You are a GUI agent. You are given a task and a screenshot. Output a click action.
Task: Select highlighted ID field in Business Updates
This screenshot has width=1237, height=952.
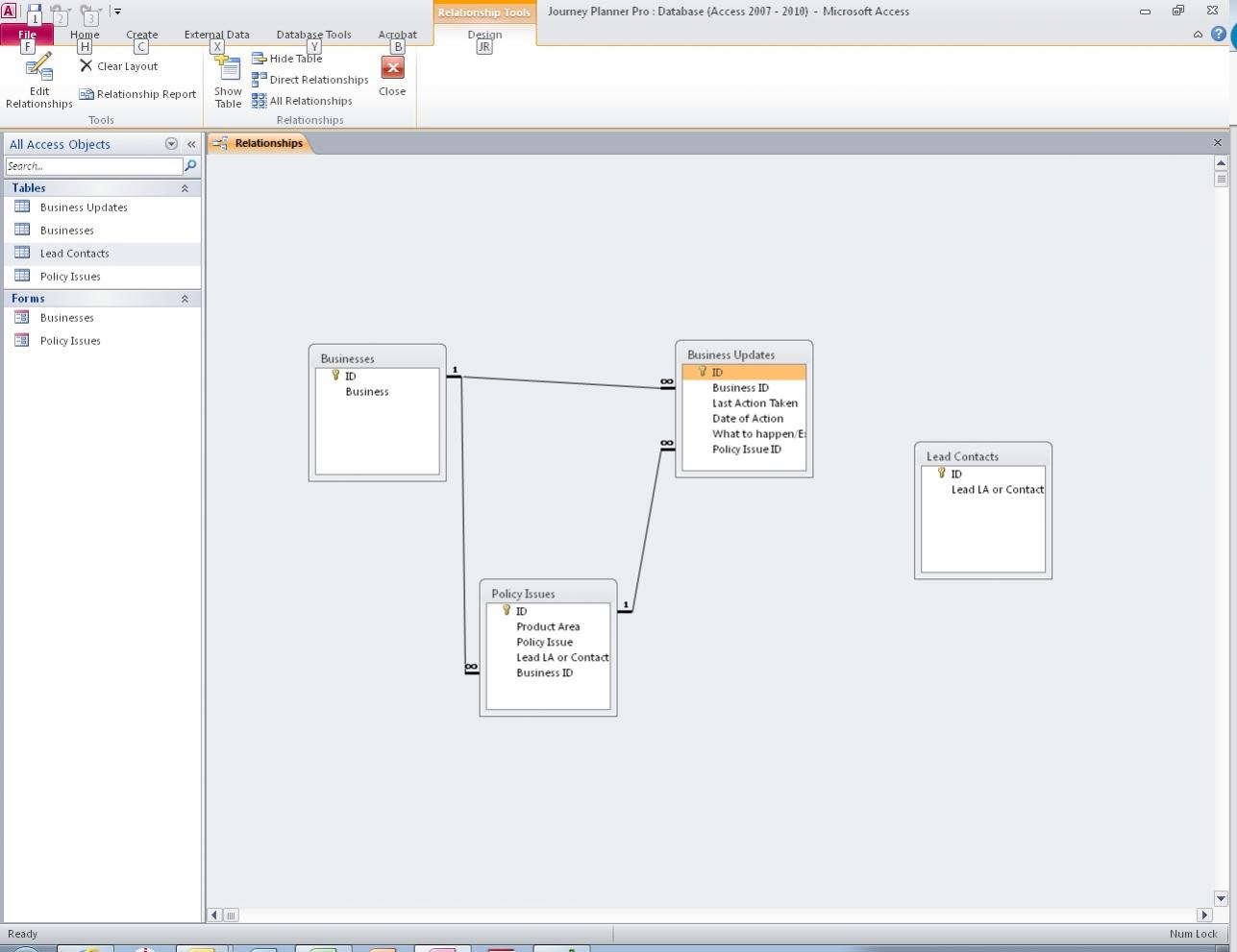(x=744, y=373)
